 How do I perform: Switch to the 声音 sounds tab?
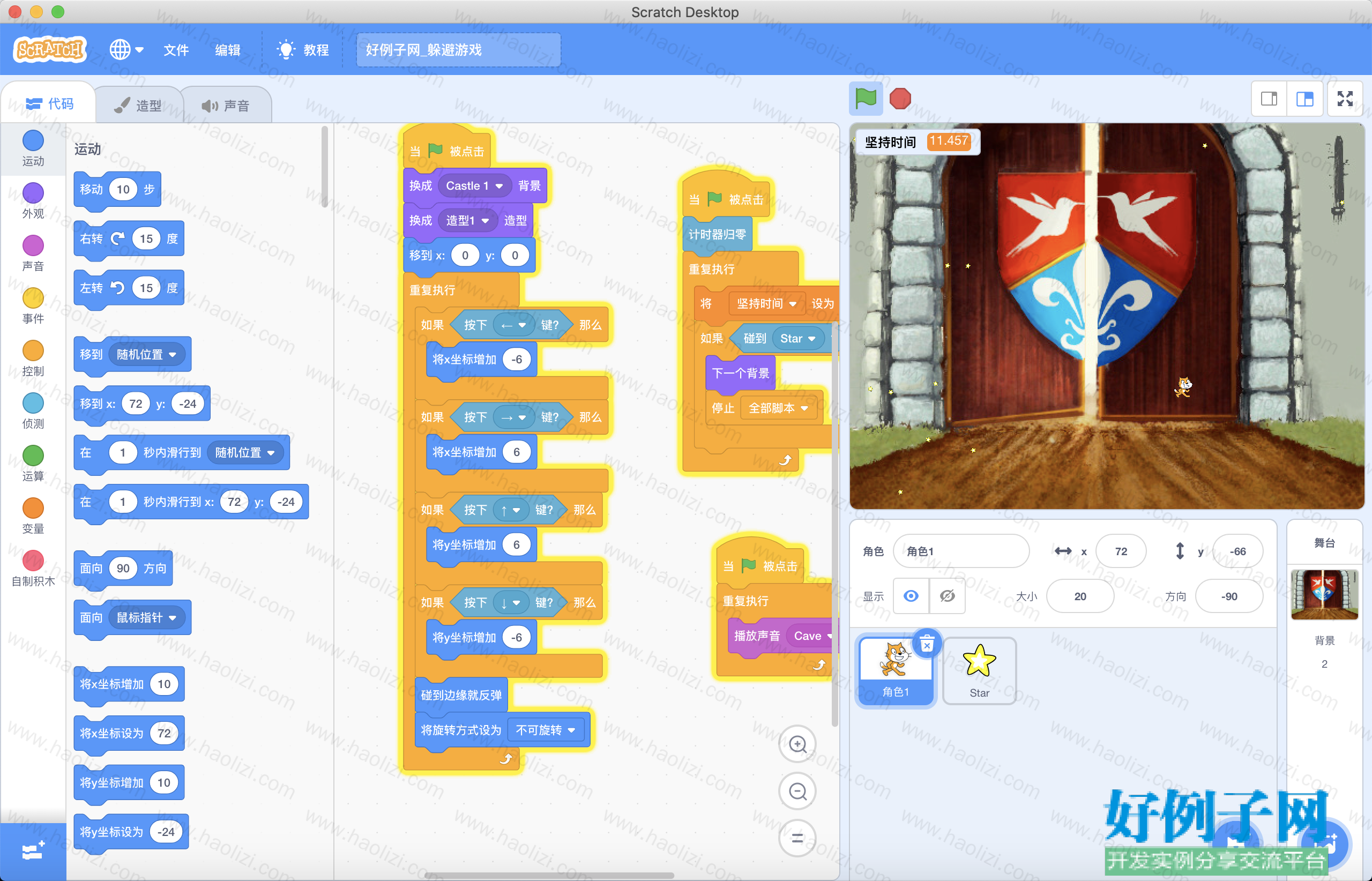pyautogui.click(x=226, y=105)
